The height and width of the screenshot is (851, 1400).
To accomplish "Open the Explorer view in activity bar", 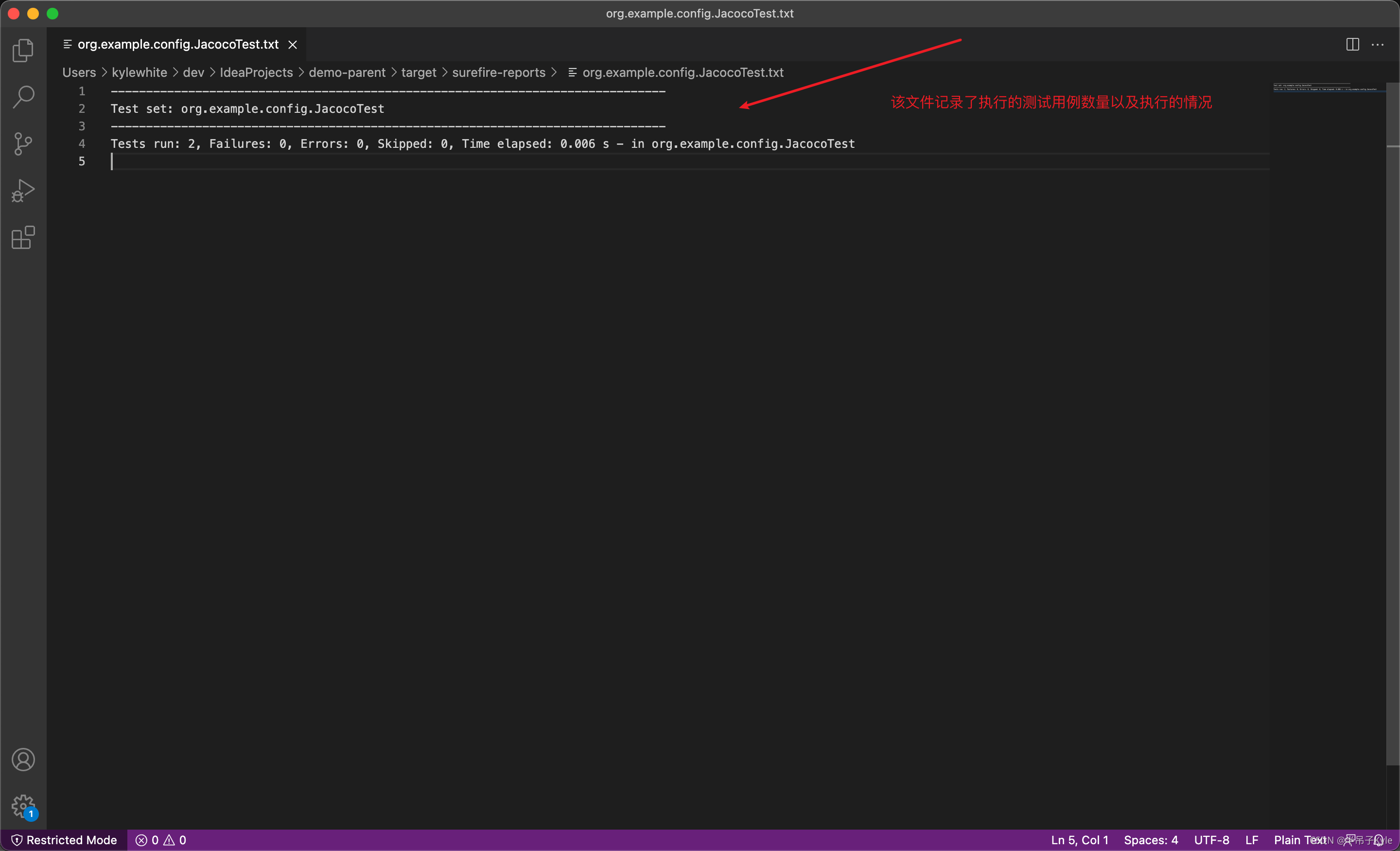I will tap(23, 51).
